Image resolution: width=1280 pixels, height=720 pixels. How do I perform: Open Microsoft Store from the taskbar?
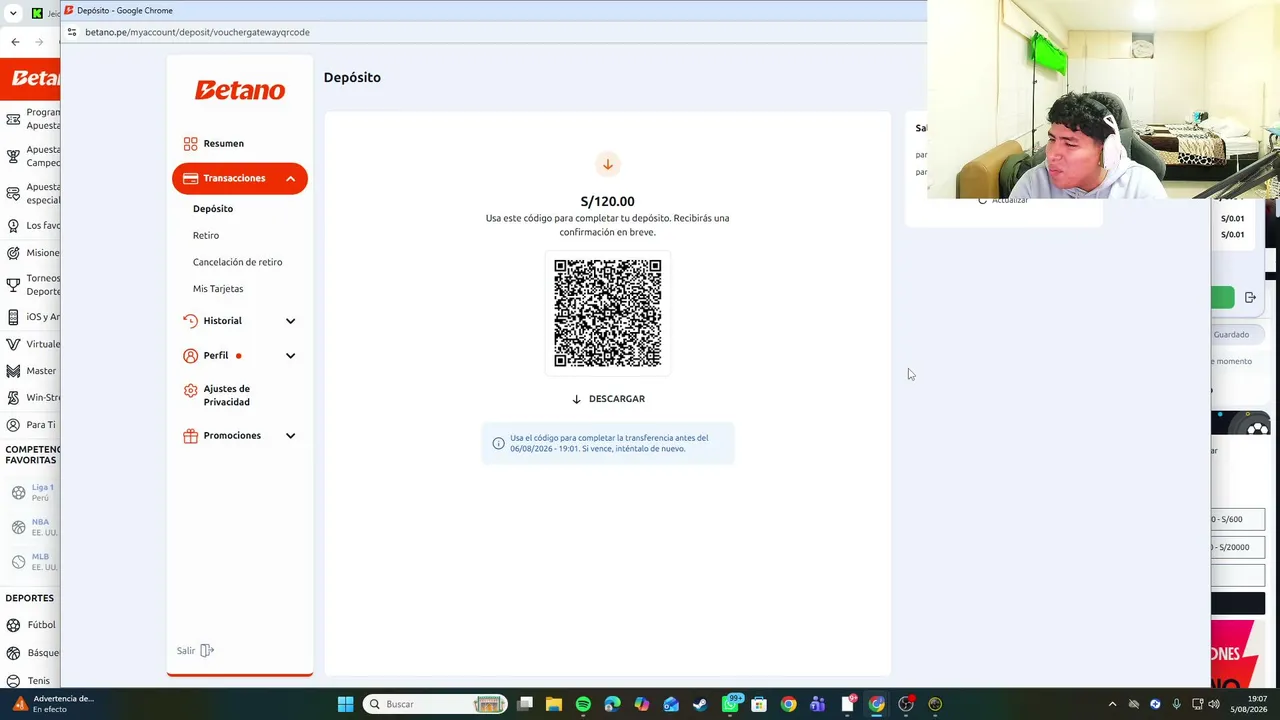[759, 704]
